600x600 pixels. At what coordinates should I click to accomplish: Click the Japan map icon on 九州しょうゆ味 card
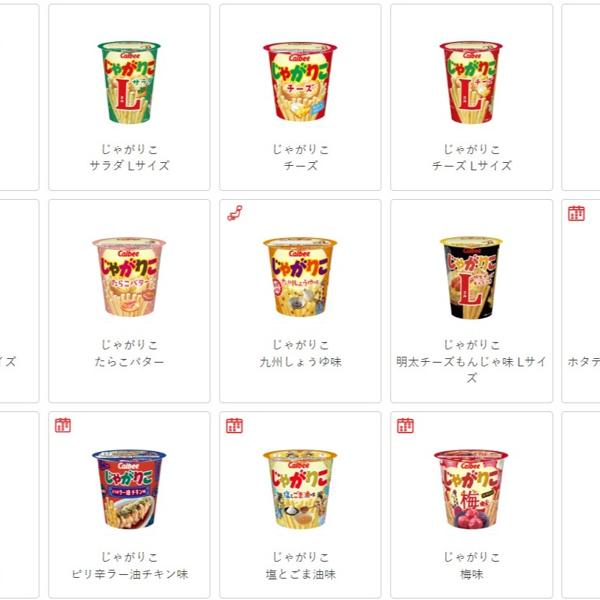[x=235, y=213]
